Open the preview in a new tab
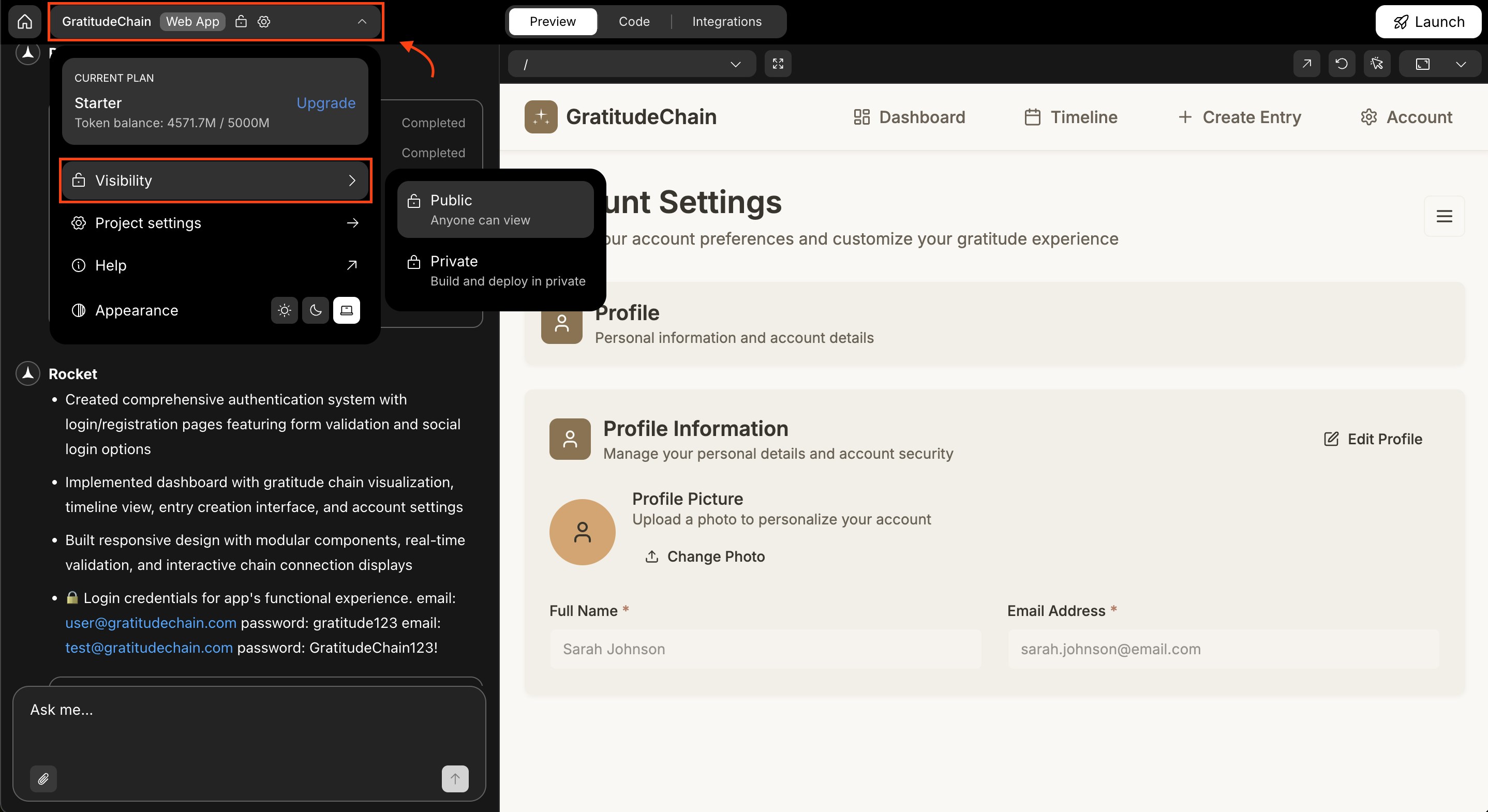 [1306, 64]
